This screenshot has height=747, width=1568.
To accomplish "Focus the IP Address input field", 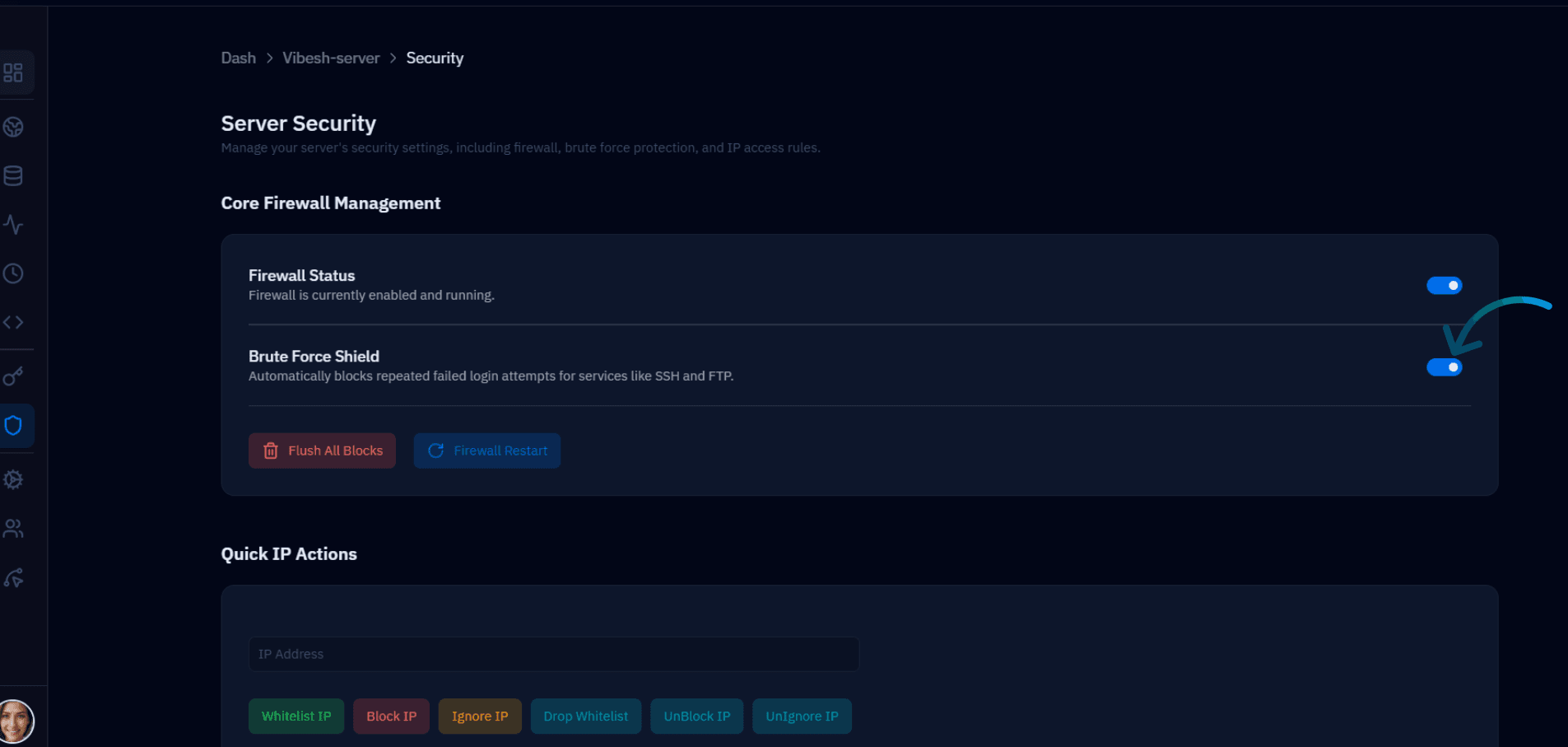I will point(554,654).
